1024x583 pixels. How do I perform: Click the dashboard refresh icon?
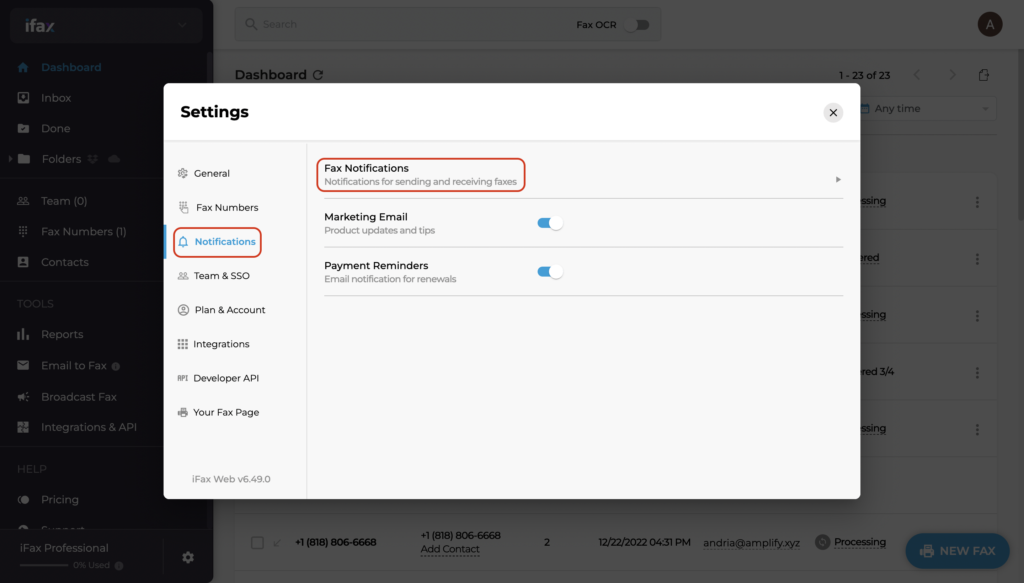click(318, 75)
